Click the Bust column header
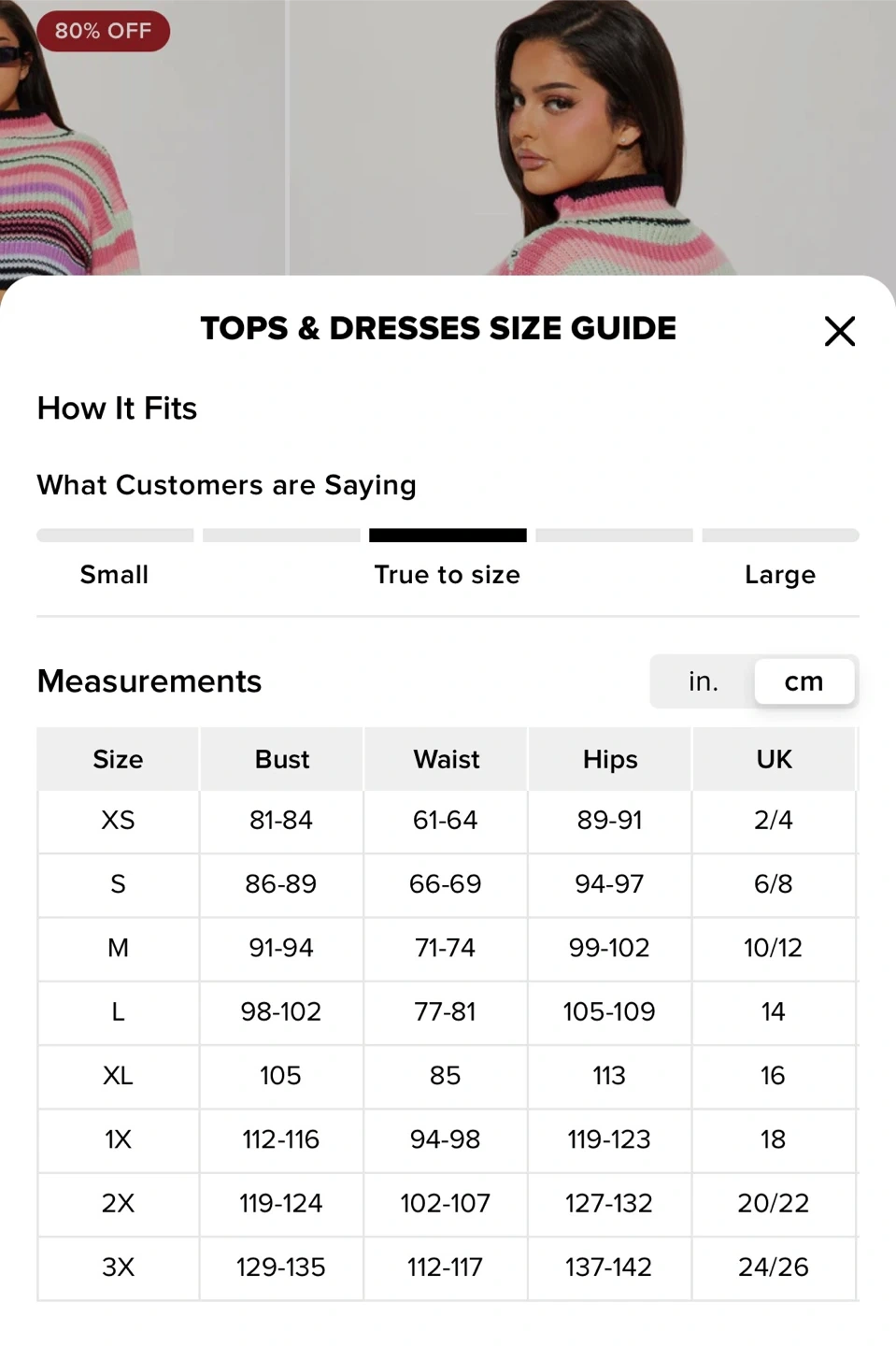The width and height of the screenshot is (896, 1346). 281,759
